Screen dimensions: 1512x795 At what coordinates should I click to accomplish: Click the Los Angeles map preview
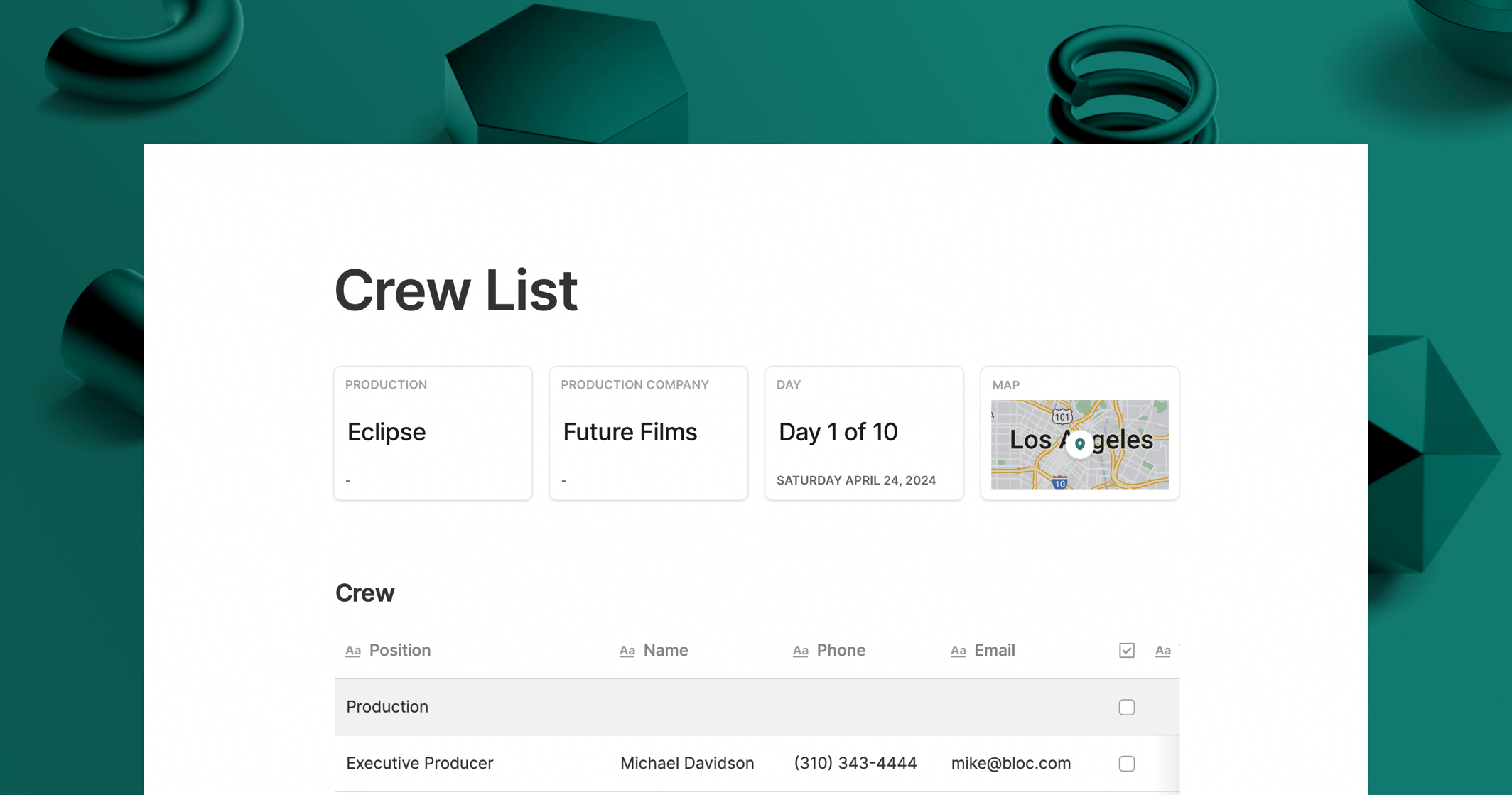point(1079,443)
